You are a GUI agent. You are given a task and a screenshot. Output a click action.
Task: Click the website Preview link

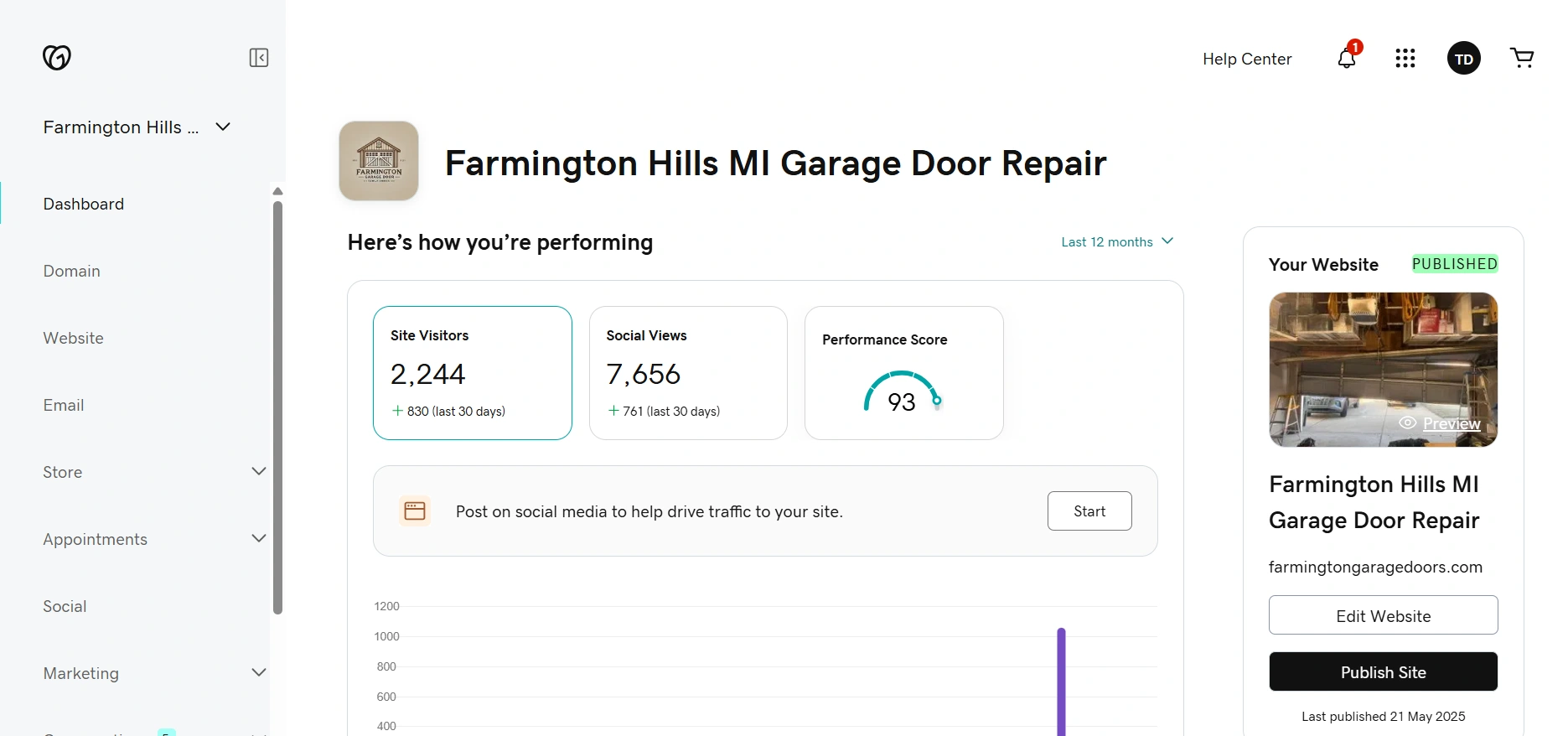1451,424
